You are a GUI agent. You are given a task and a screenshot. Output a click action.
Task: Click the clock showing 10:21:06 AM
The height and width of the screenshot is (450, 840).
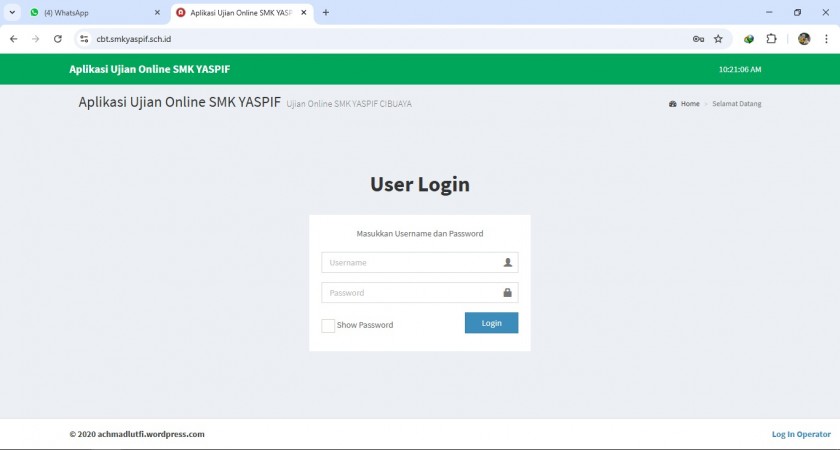[740, 70]
